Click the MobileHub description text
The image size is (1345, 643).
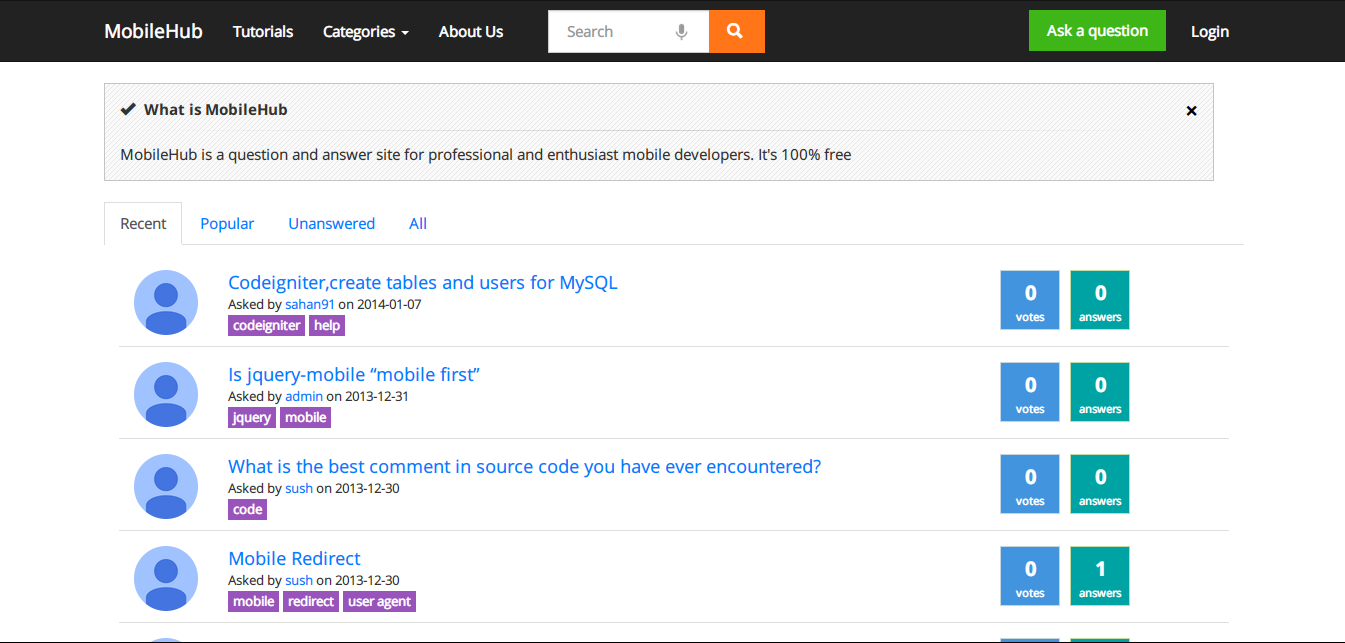coord(486,155)
